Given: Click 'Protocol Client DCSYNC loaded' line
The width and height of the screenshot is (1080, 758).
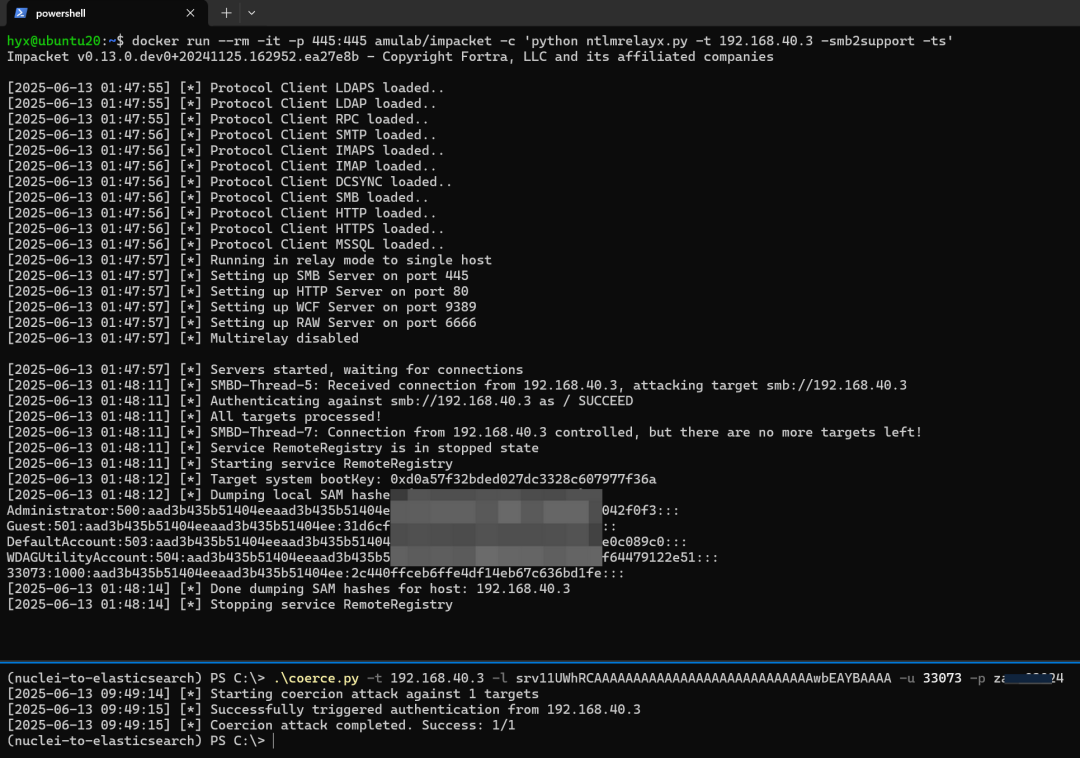Looking at the screenshot, I should 229,182.
